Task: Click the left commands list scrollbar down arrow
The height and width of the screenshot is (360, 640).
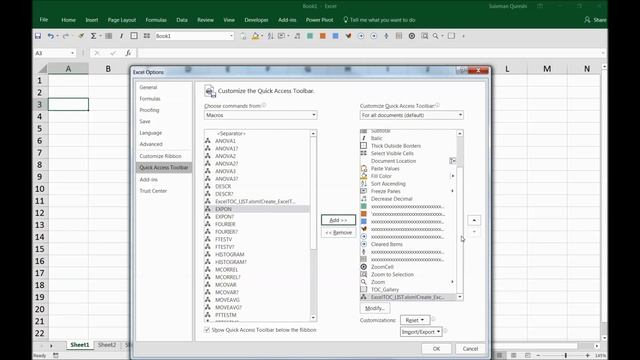Action: (x=313, y=318)
